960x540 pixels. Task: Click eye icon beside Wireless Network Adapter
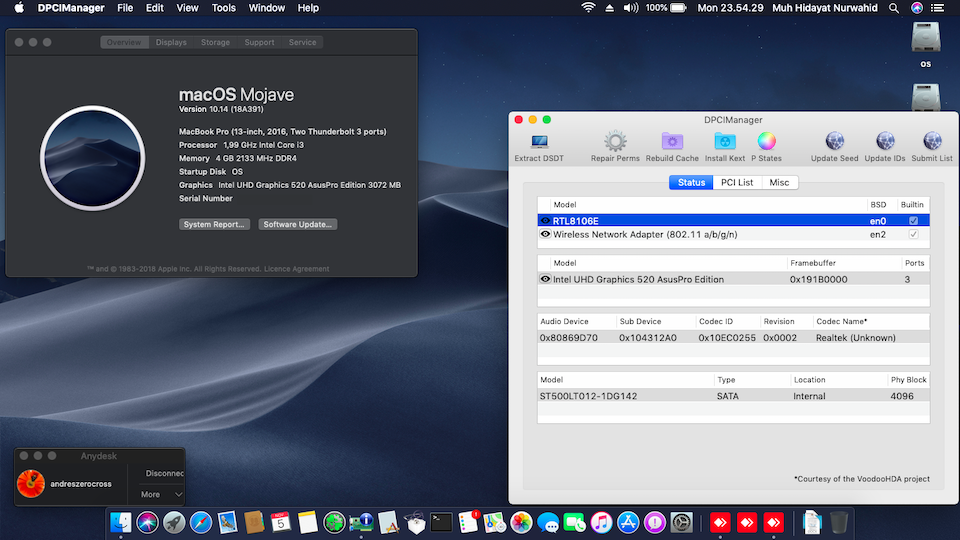pos(545,234)
